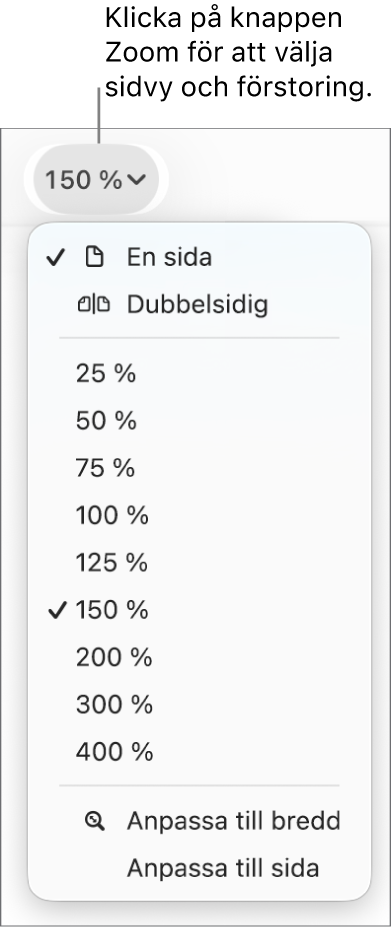The image size is (391, 928).
Task: Click the chevron arrow on Zoom button
Action: 136,180
